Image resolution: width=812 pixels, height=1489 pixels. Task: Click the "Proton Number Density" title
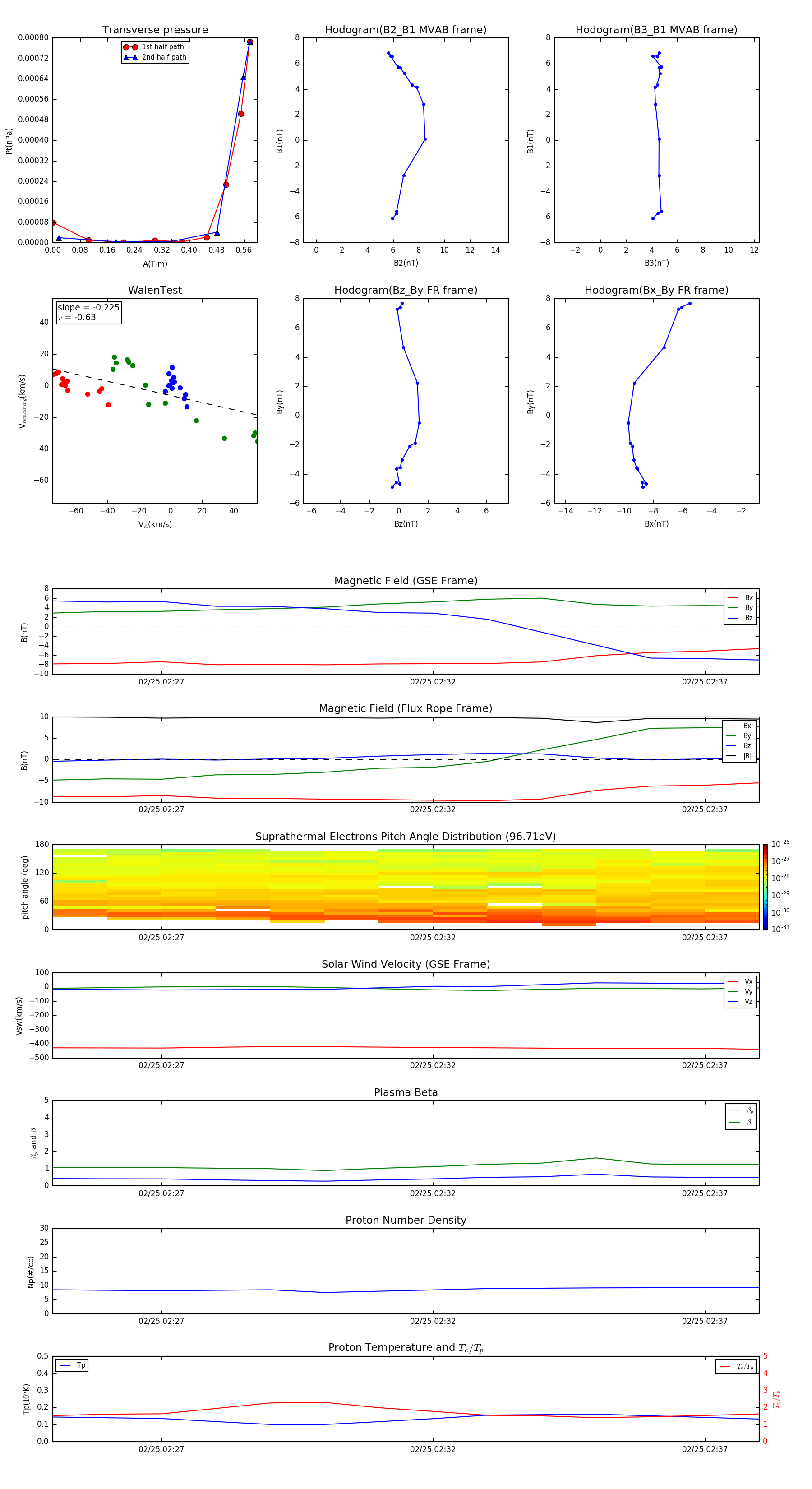pos(406,1221)
